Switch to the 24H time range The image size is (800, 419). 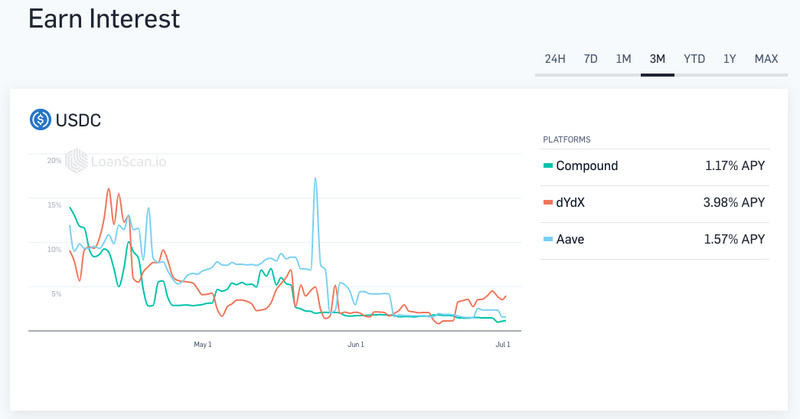pos(555,59)
